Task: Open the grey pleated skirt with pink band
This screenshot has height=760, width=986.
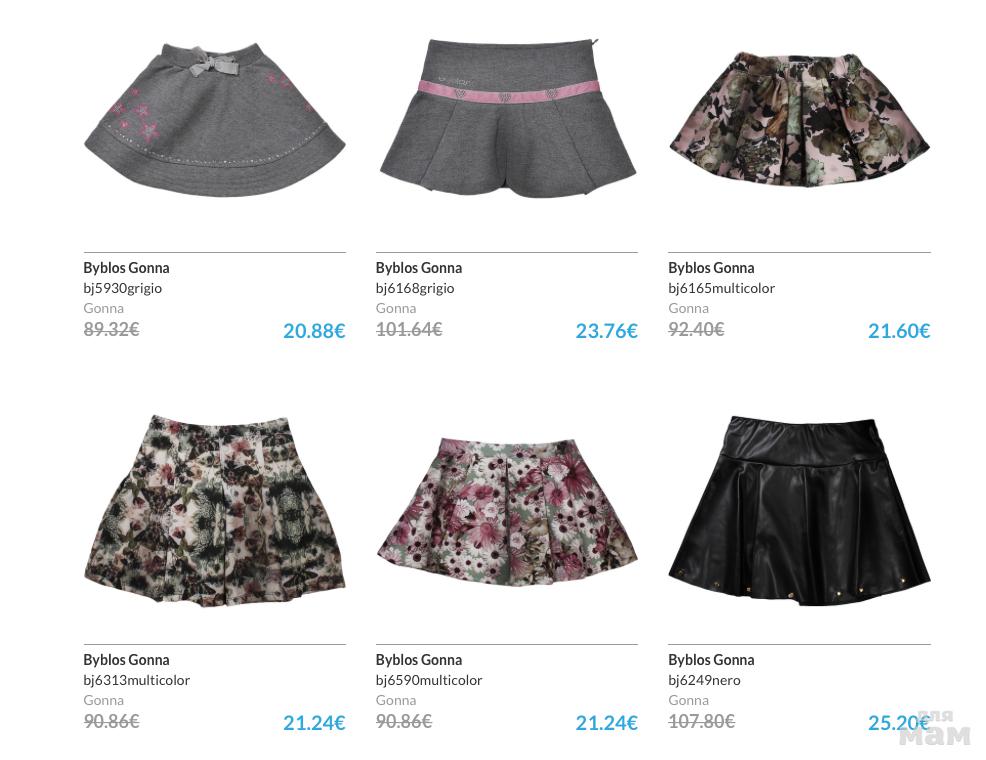Action: tap(507, 118)
